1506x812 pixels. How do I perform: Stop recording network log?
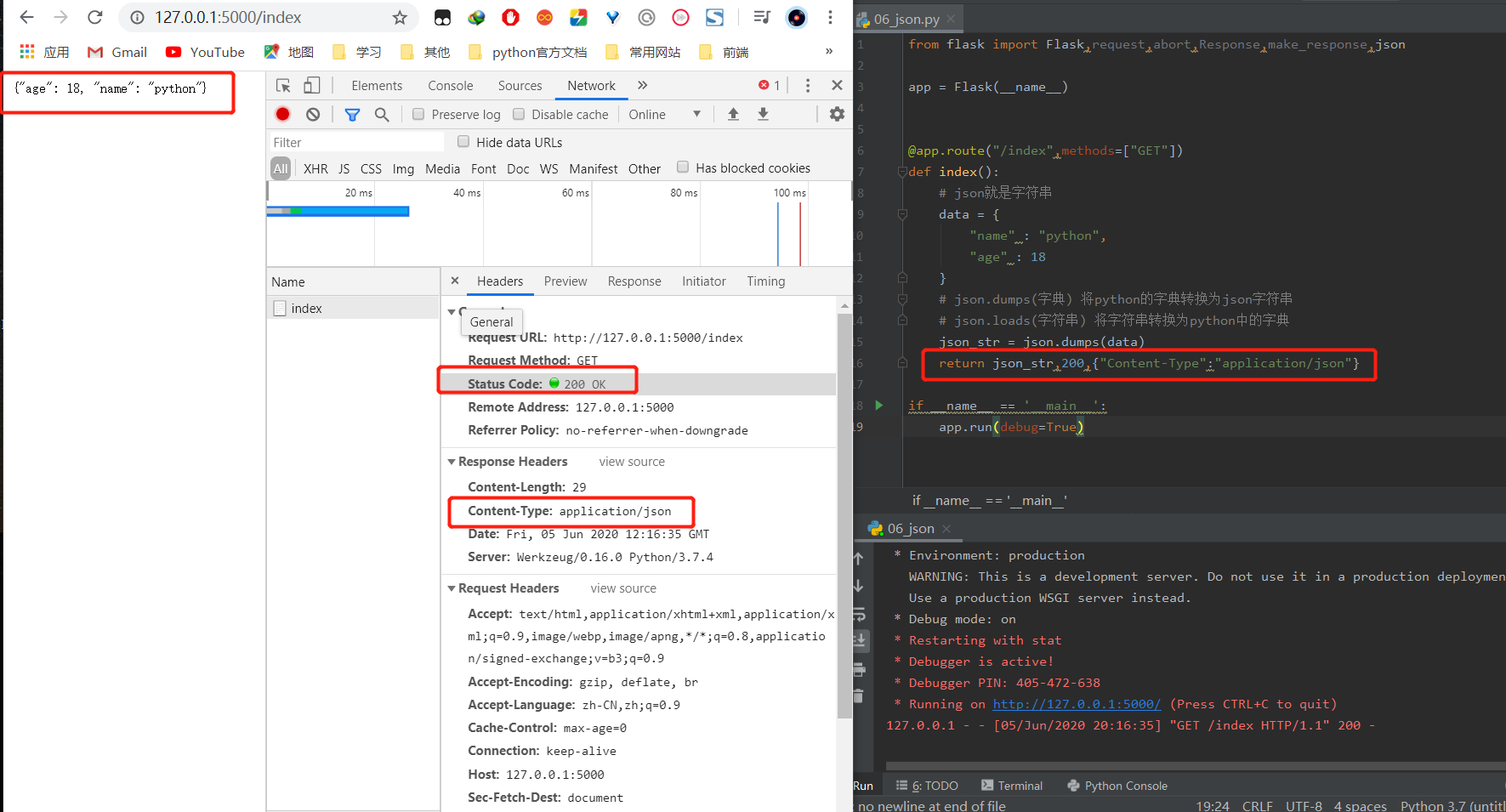tap(283, 114)
